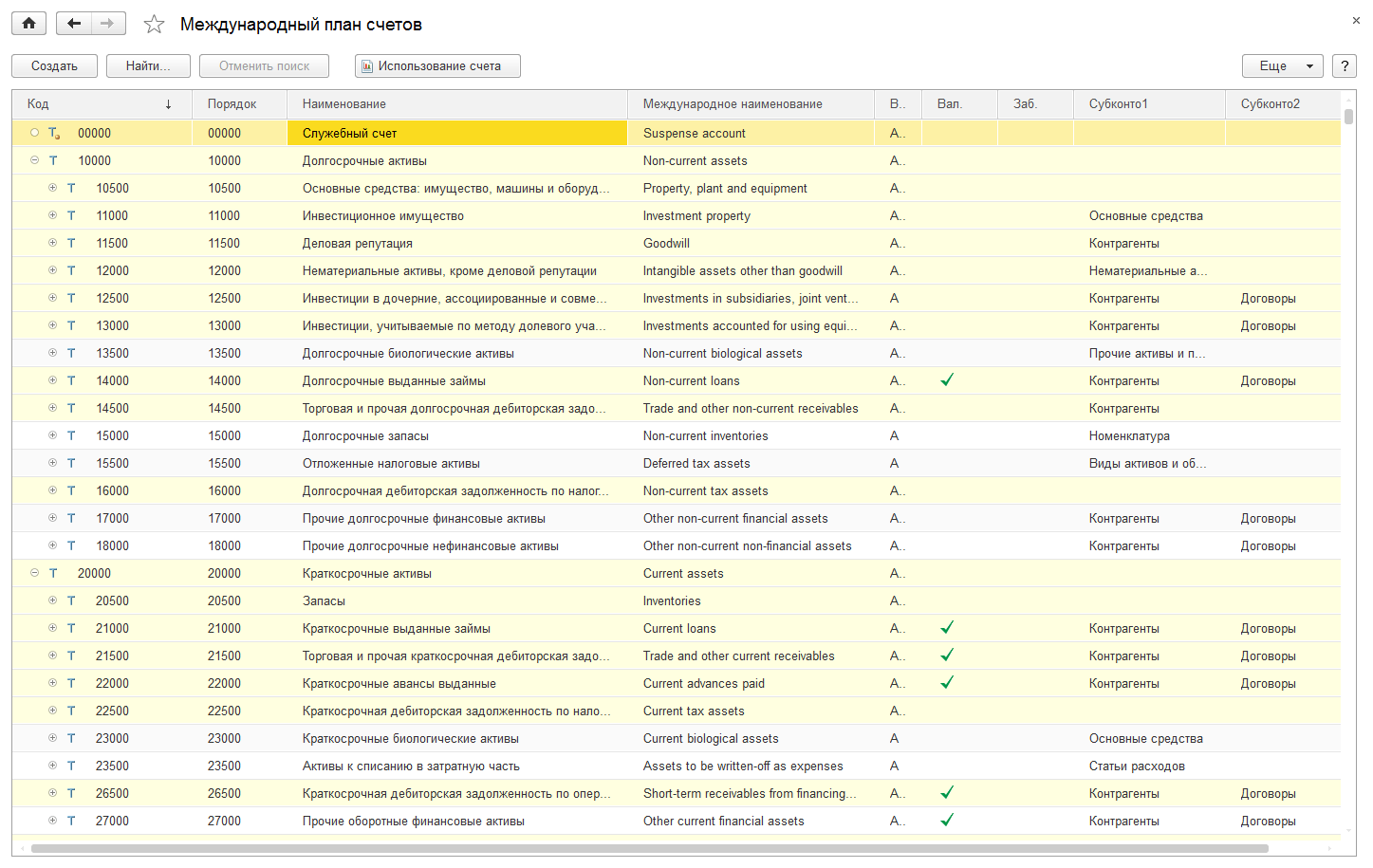Click the Home icon button
The image size is (1373, 868).
click(x=29, y=24)
